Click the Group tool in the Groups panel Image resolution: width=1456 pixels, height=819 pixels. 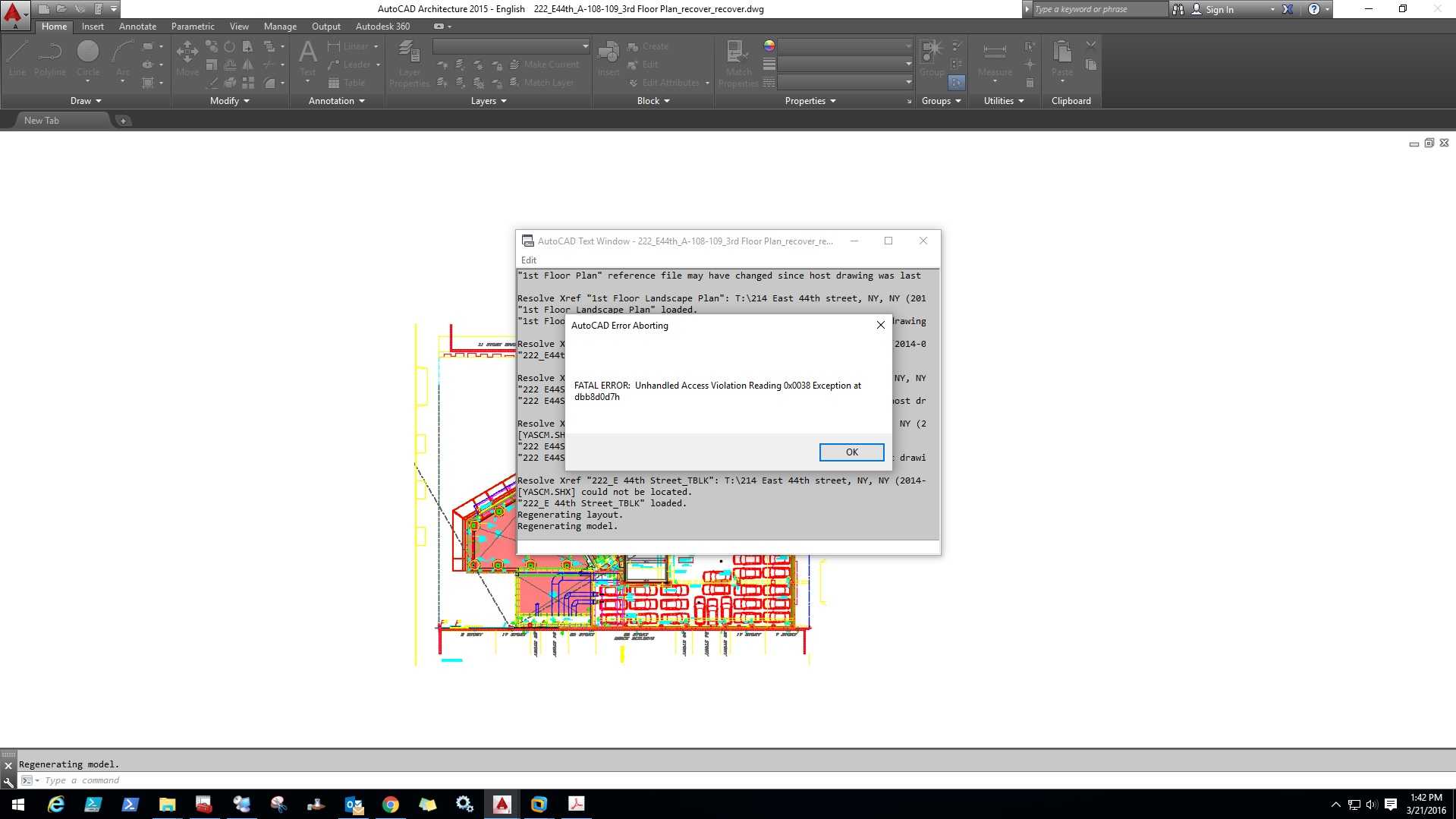932,59
